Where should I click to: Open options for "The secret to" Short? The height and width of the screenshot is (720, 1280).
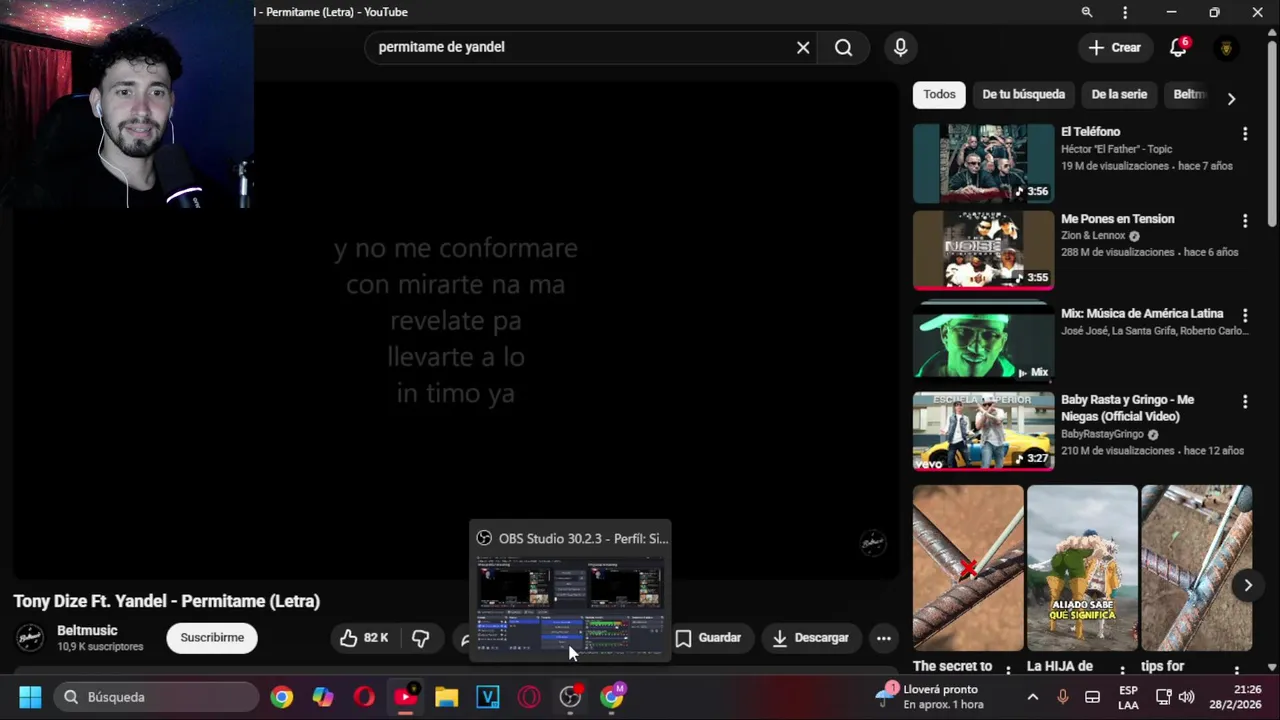[x=1008, y=669]
